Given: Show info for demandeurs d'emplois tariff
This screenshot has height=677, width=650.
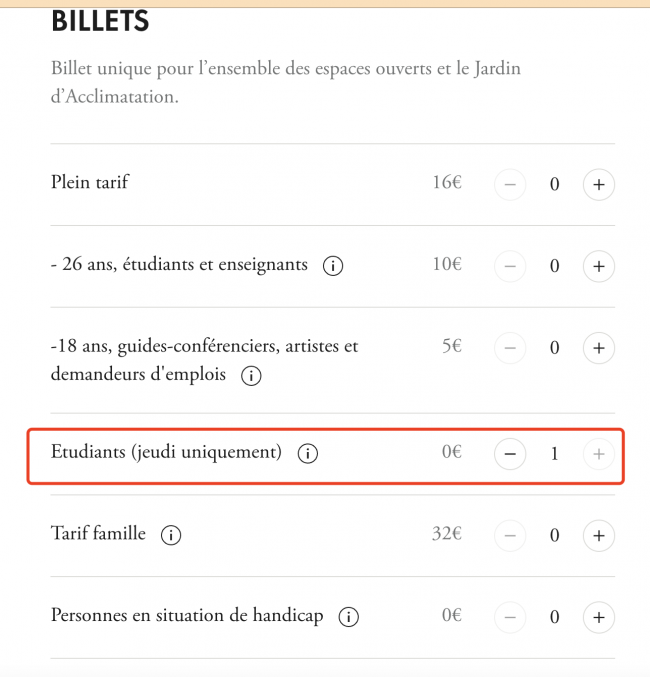Looking at the screenshot, I should click(252, 377).
